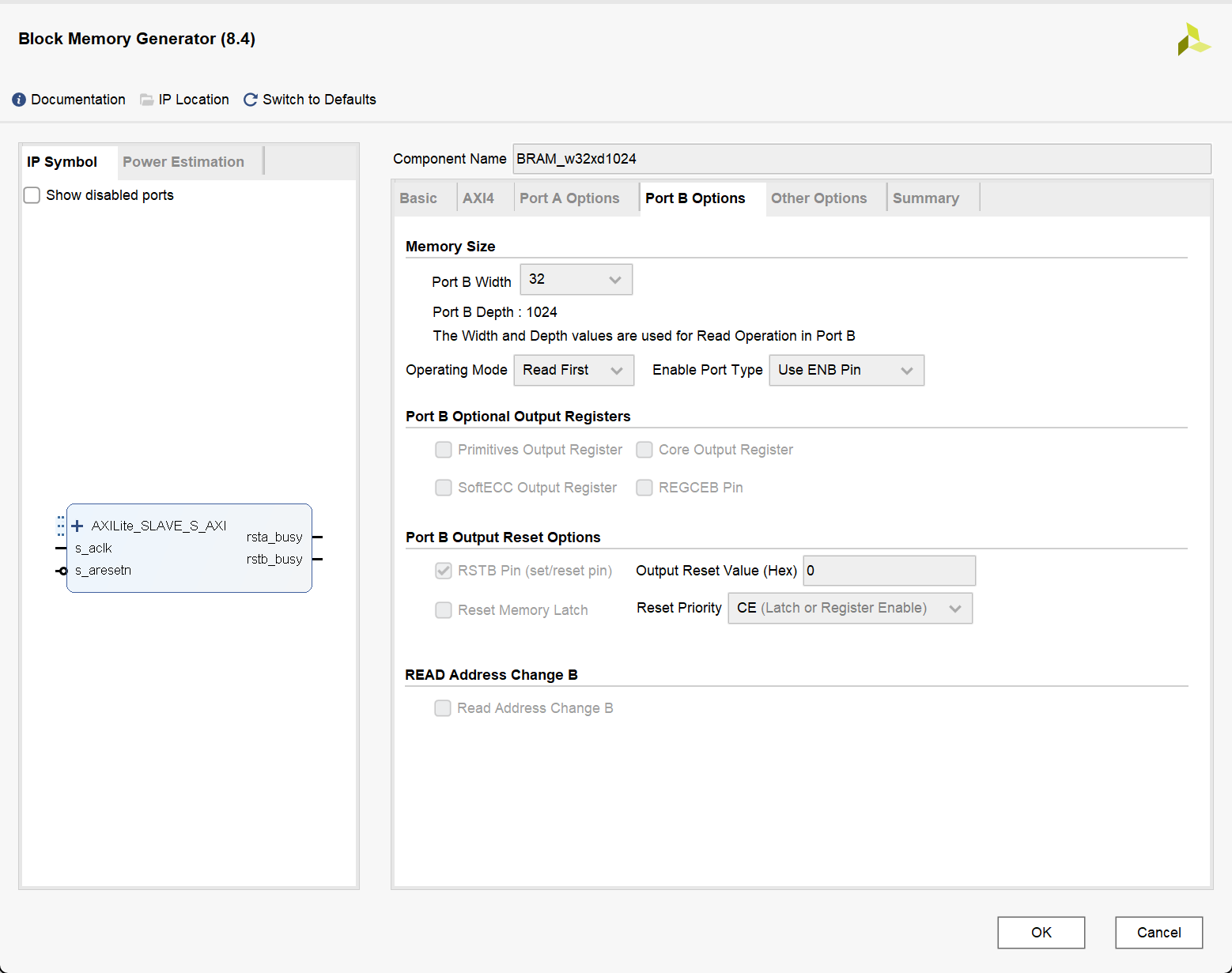This screenshot has height=973, width=1232.
Task: Click the IP Location folder icon
Action: [146, 100]
